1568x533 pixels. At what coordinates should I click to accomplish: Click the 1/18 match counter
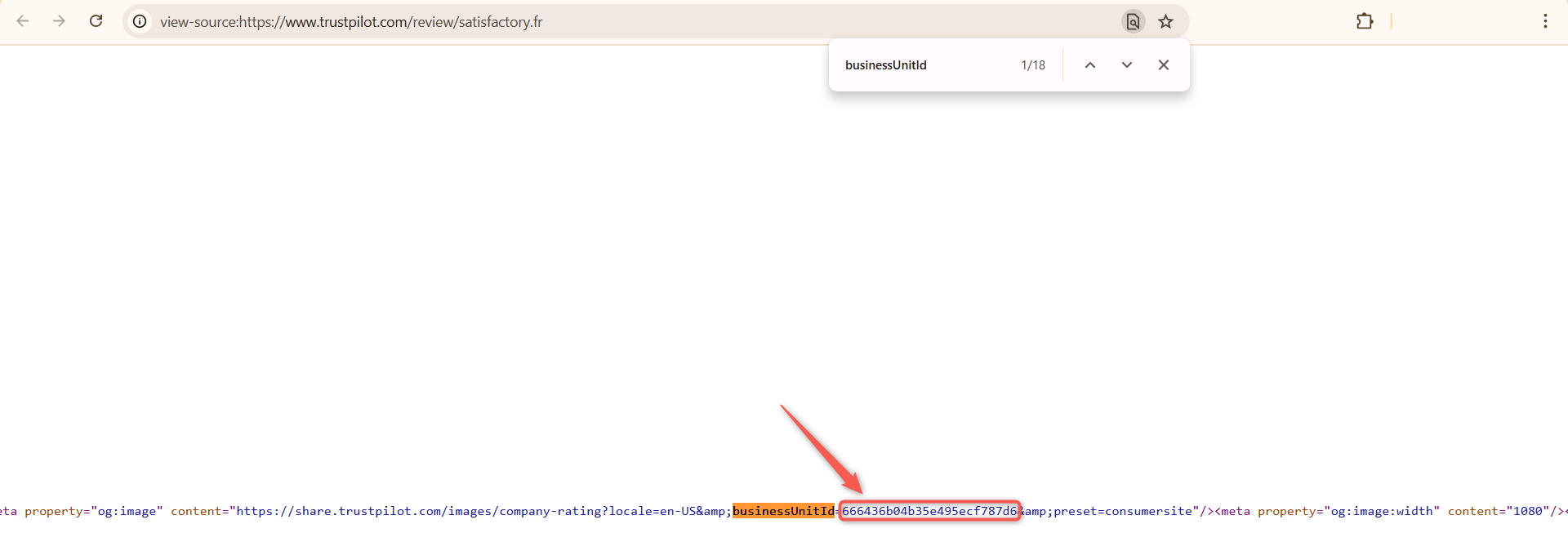pyautogui.click(x=1032, y=65)
